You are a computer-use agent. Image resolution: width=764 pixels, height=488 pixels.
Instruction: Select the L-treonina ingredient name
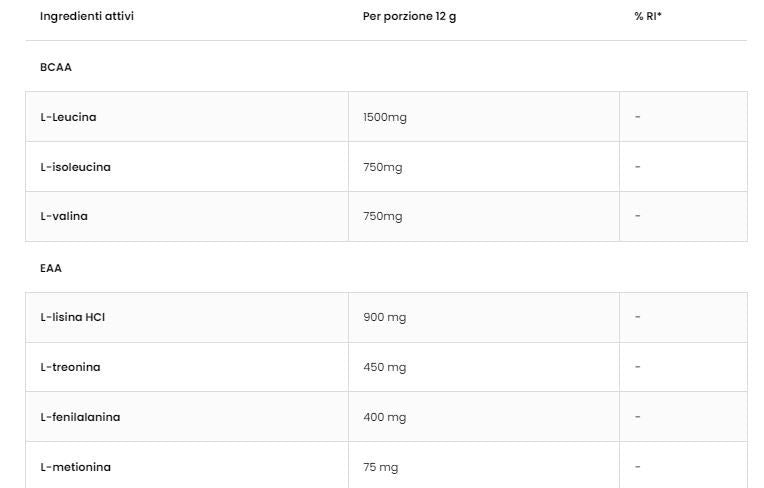click(x=70, y=367)
